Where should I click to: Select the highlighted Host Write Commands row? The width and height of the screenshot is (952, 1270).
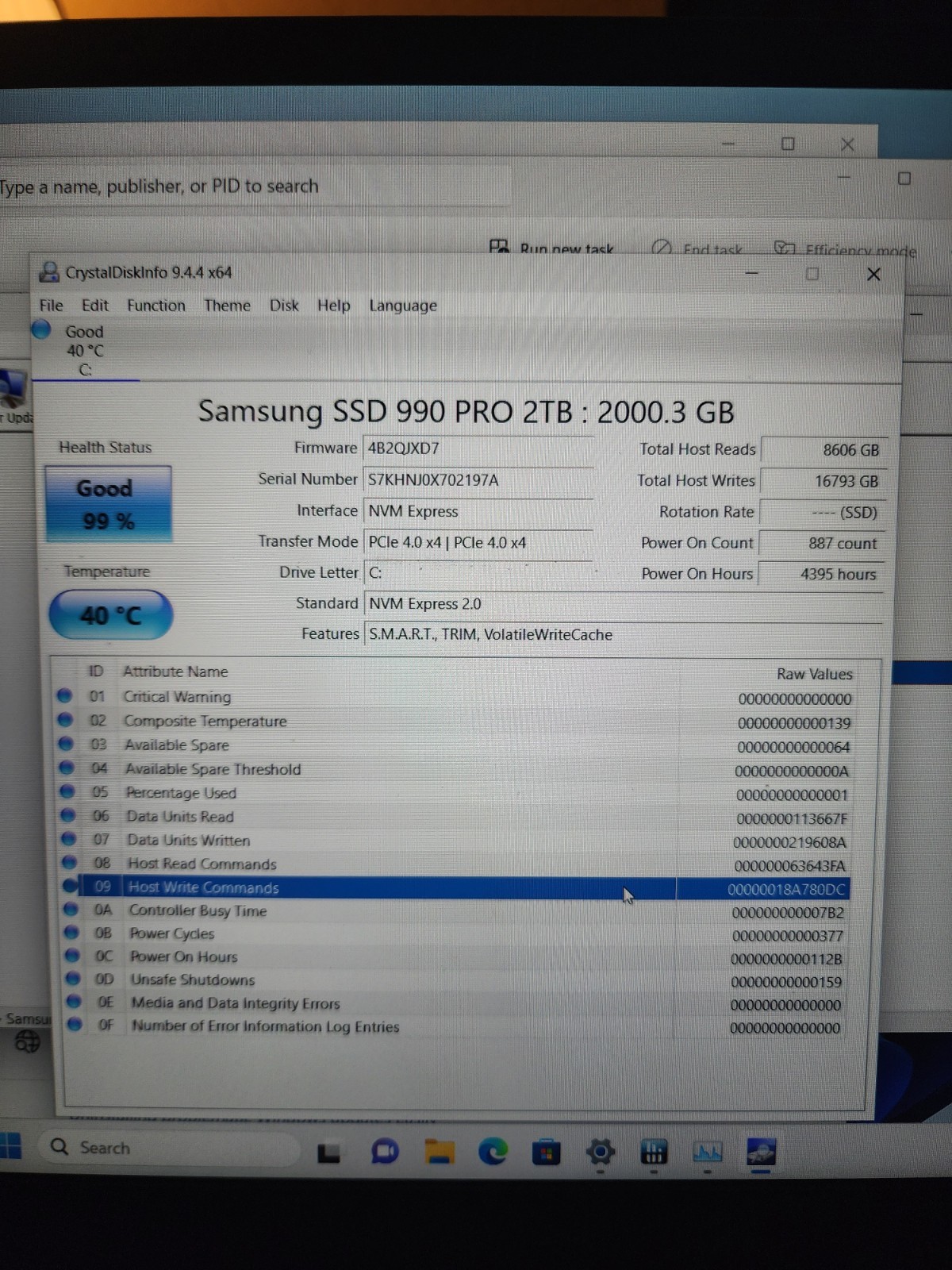tap(456, 888)
